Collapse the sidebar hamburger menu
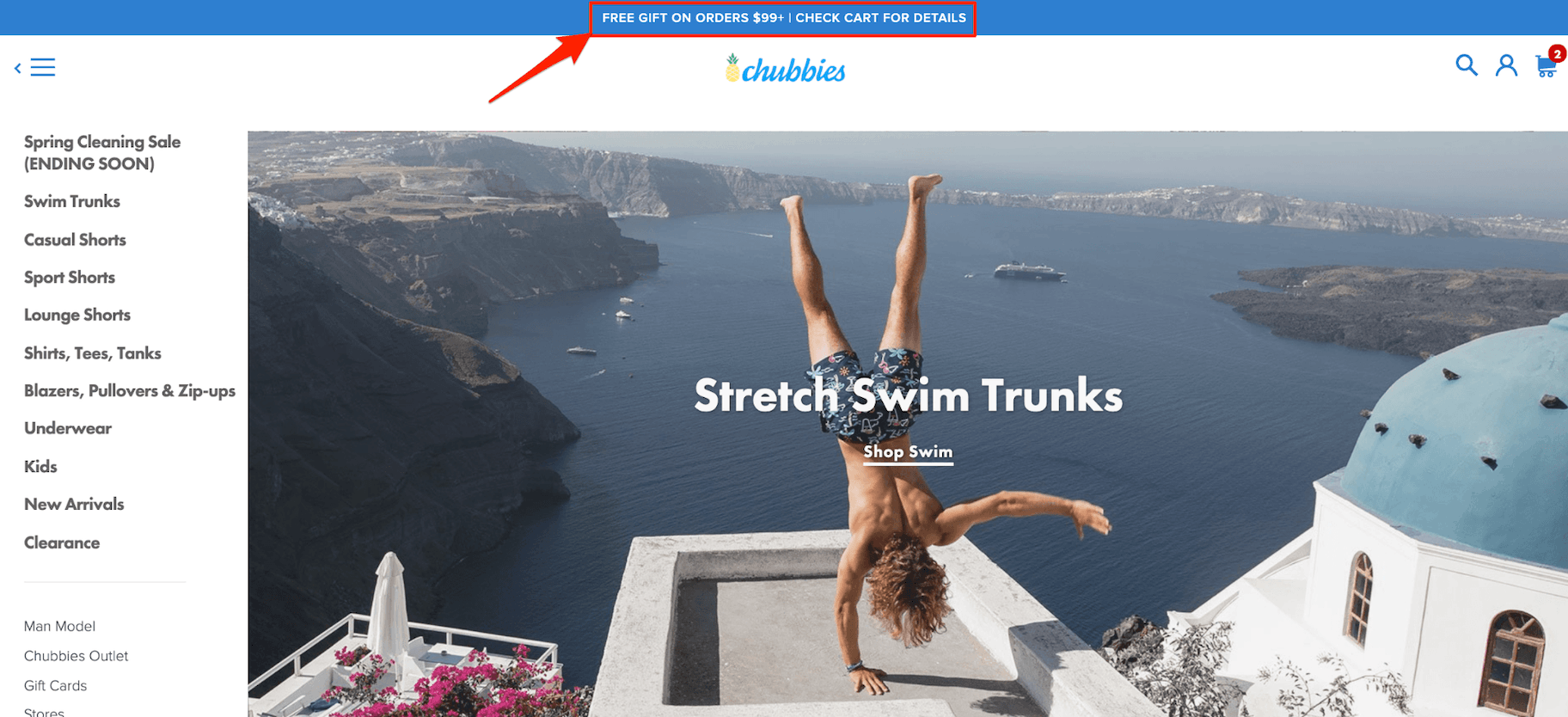 35,67
